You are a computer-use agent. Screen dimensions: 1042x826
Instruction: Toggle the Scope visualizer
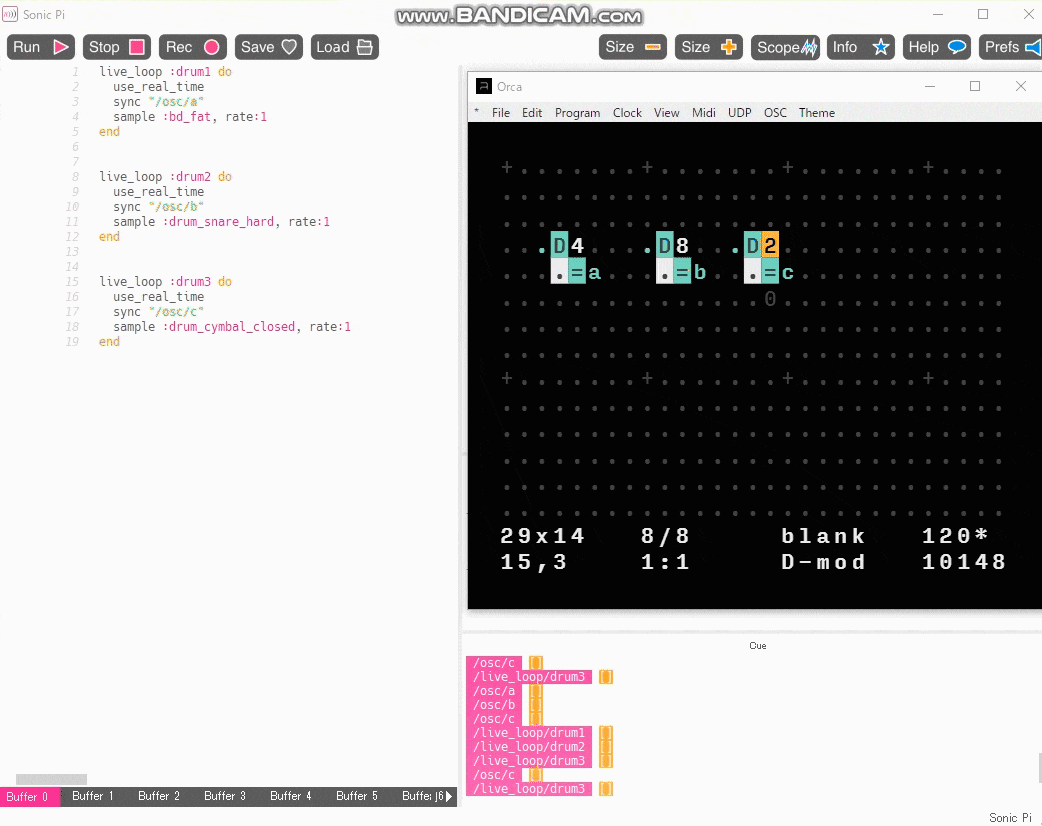[x=785, y=47]
